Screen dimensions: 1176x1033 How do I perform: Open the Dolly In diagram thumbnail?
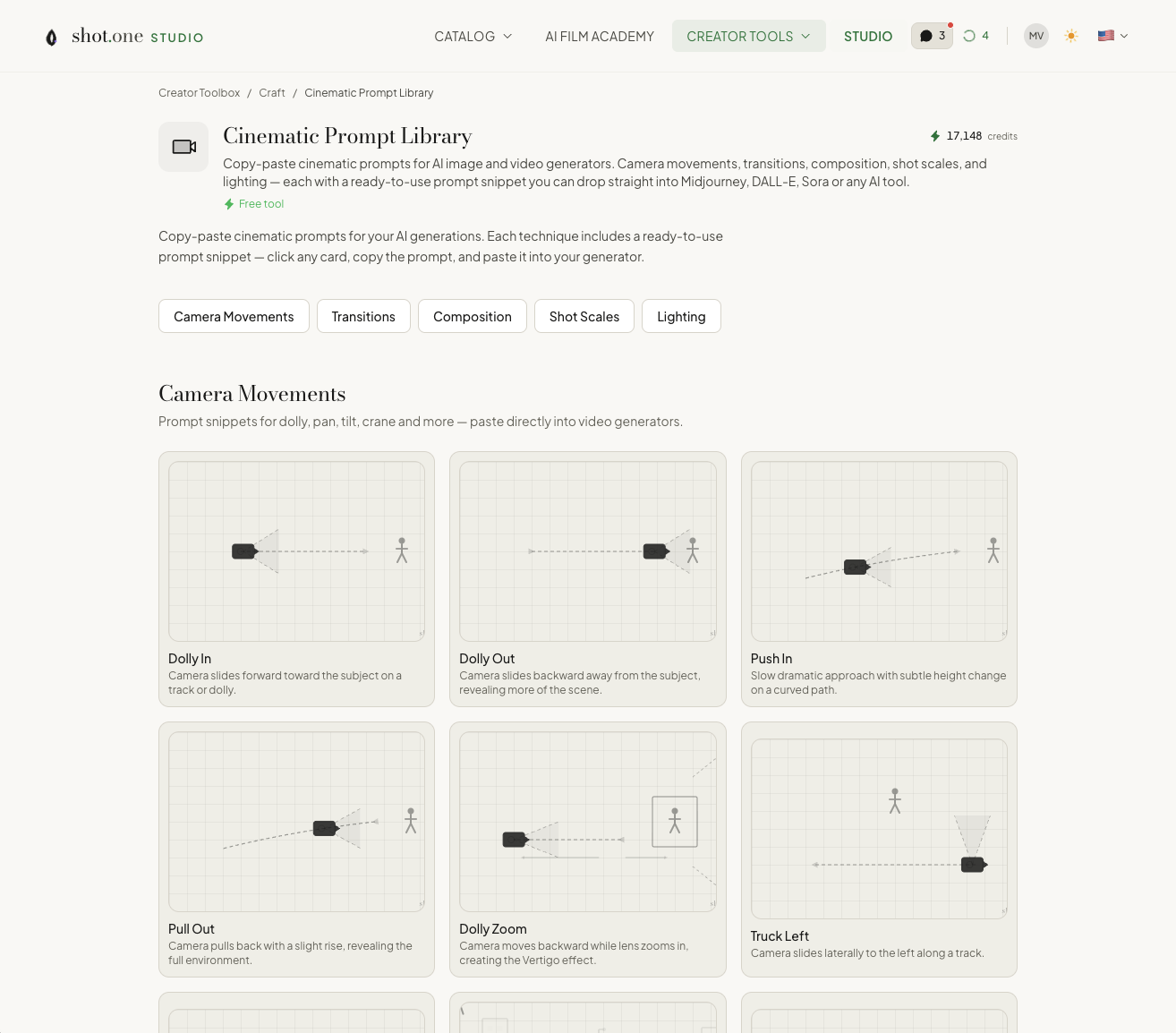(x=296, y=551)
